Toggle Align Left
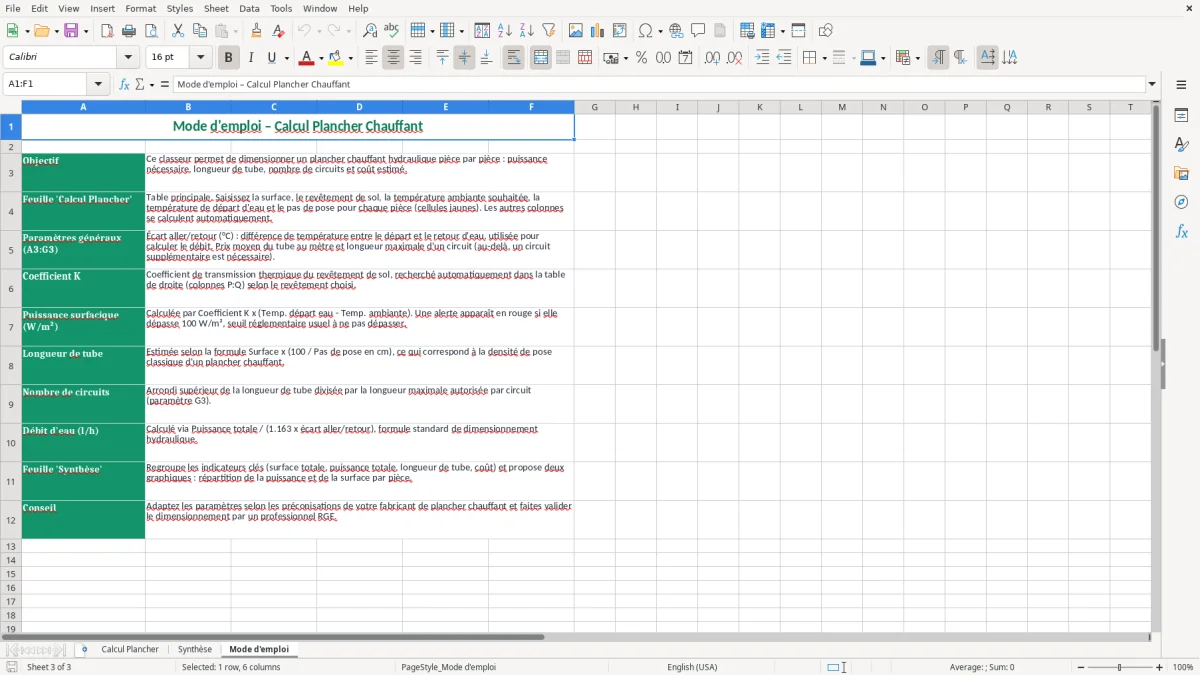 (371, 58)
